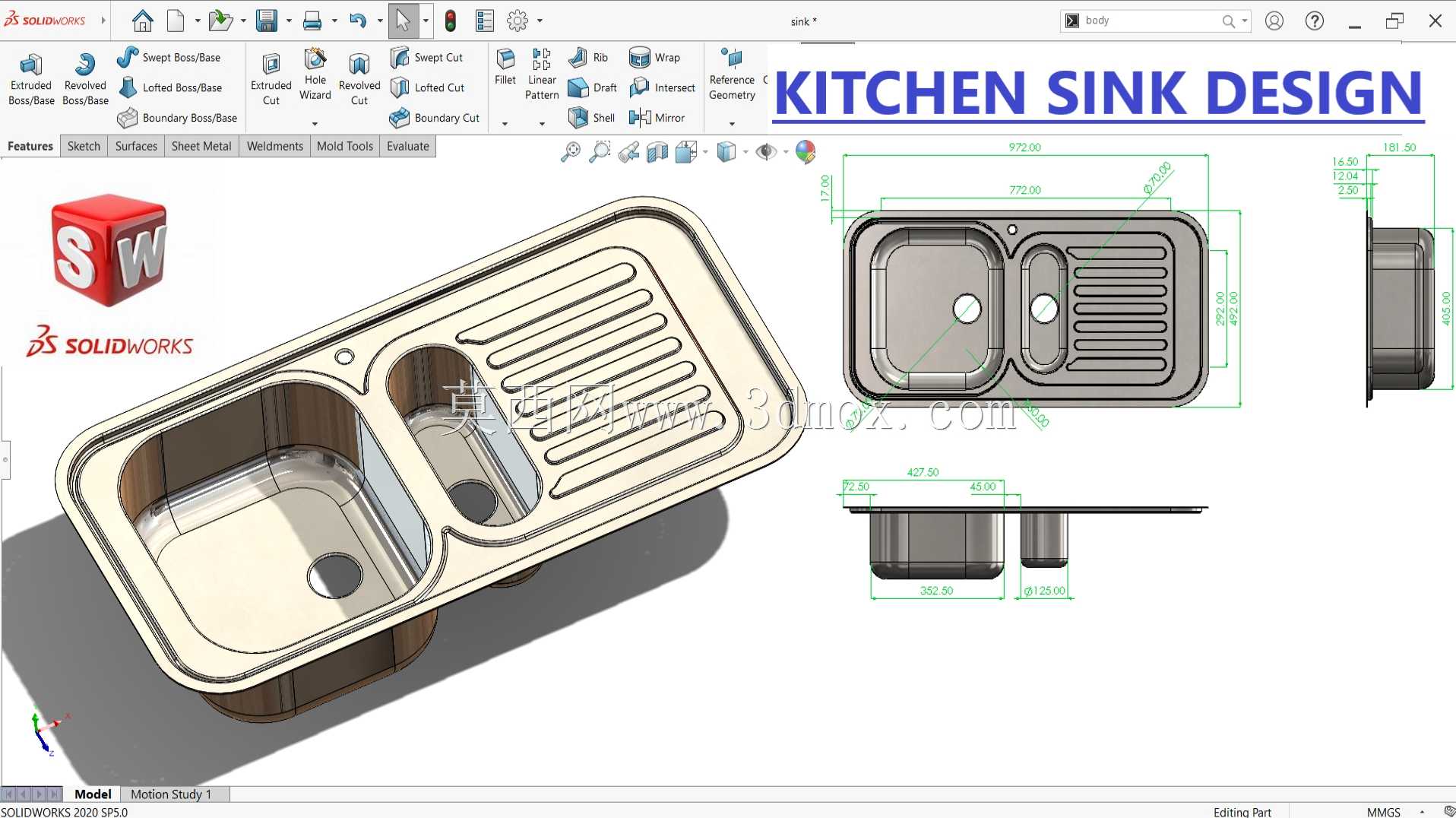Expand the Options gear dropdown arrow

tap(540, 21)
